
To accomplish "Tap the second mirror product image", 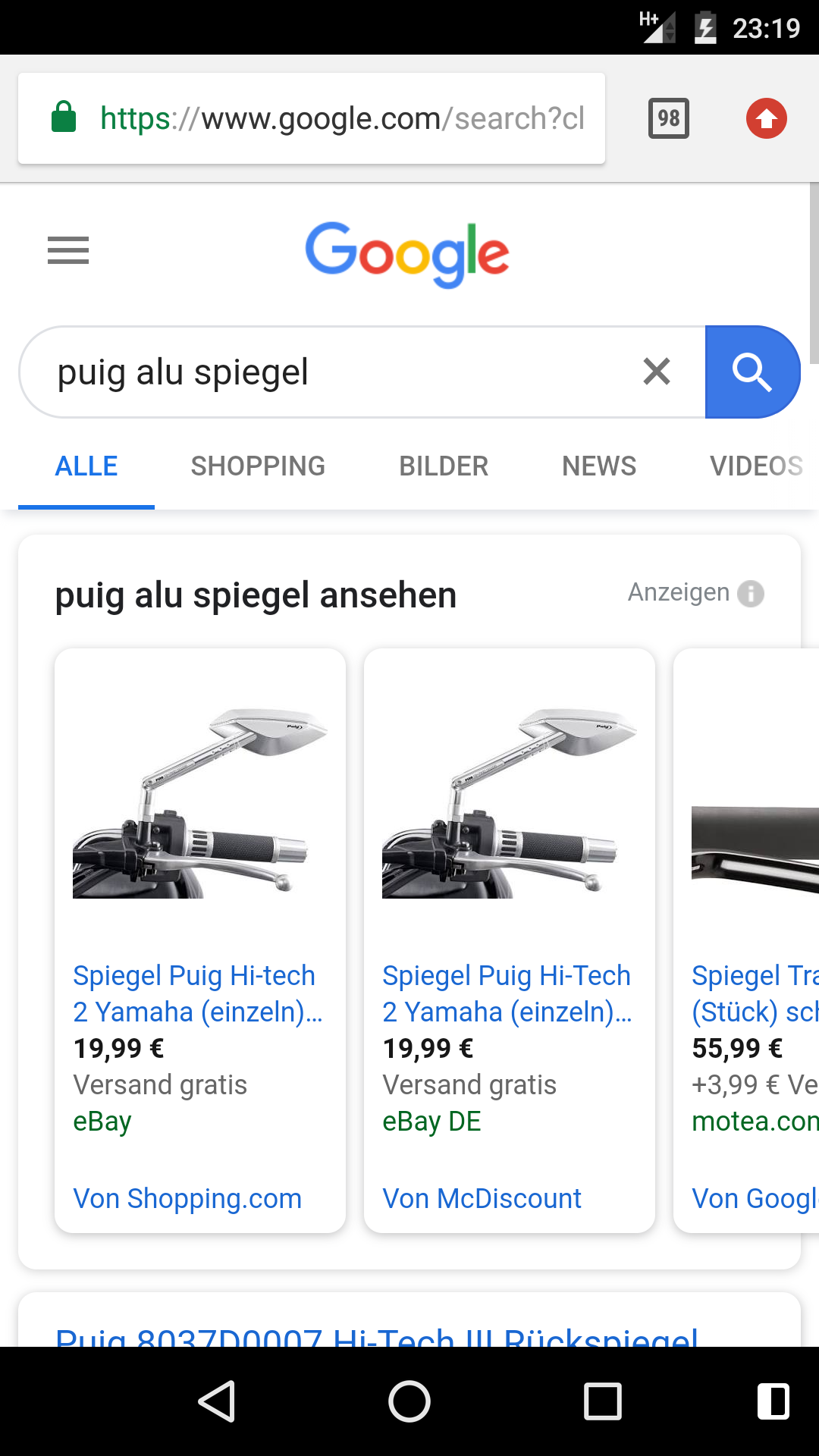I will click(x=510, y=804).
